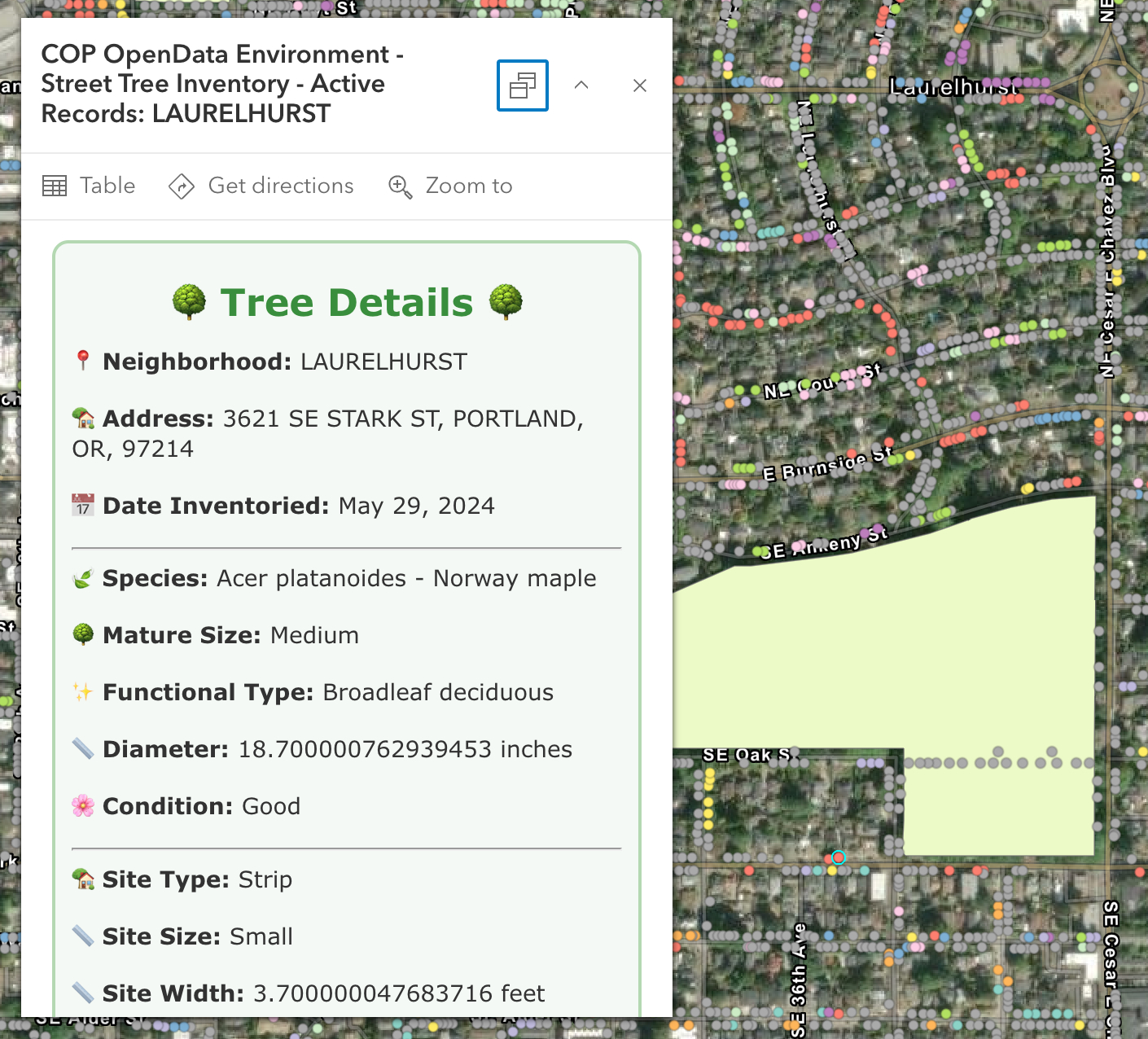Click Zoom to
This screenshot has height=1039, width=1148.
pyautogui.click(x=450, y=186)
